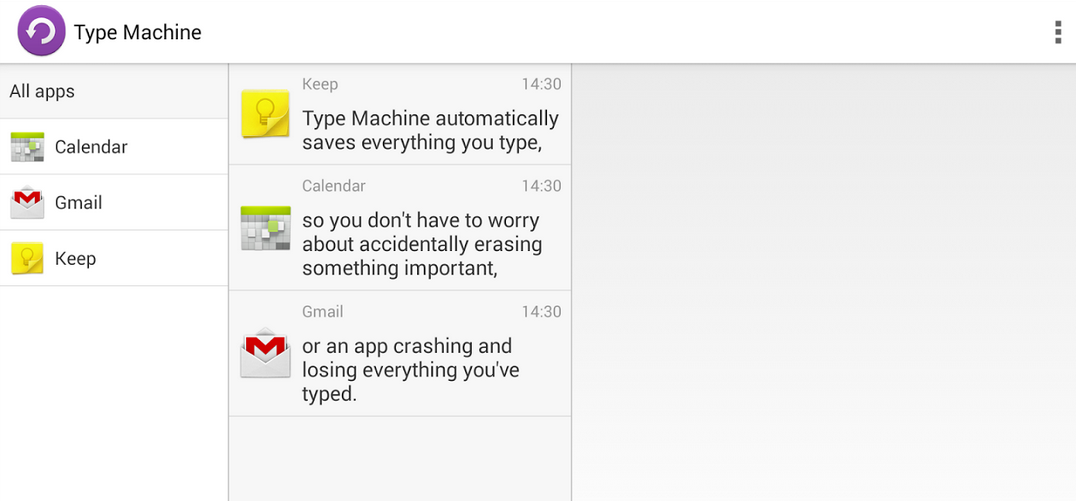Open the 'so you don't have to worry' entry
Image resolution: width=1076 pixels, height=501 pixels.
click(x=421, y=244)
